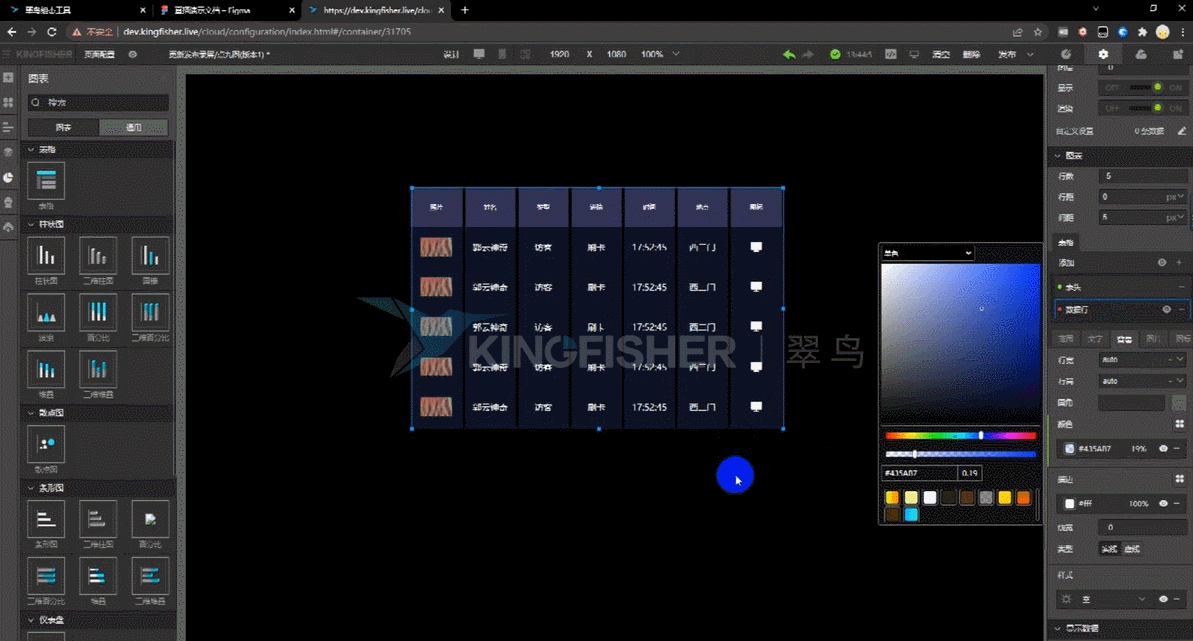The height and width of the screenshot is (641, 1193).
Task: Select the scatter chart component
Action: pos(46,444)
